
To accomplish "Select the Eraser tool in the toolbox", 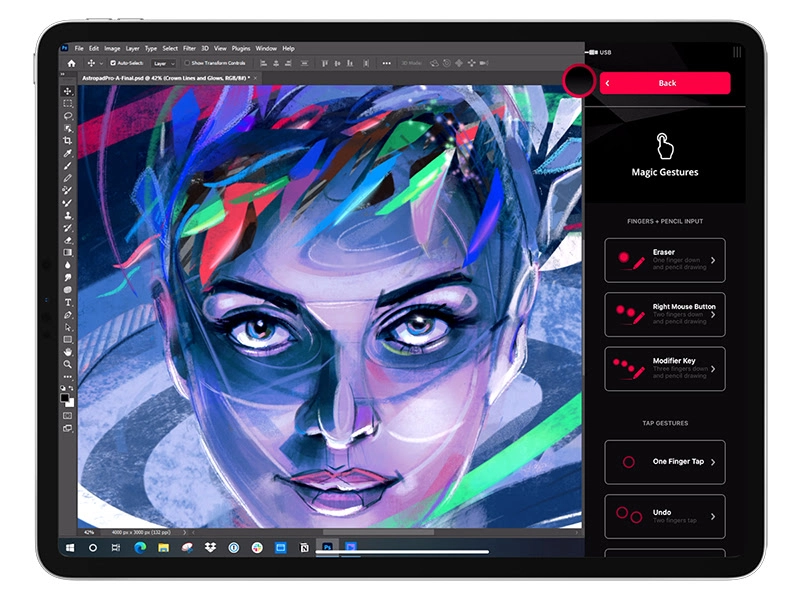I will [67, 240].
